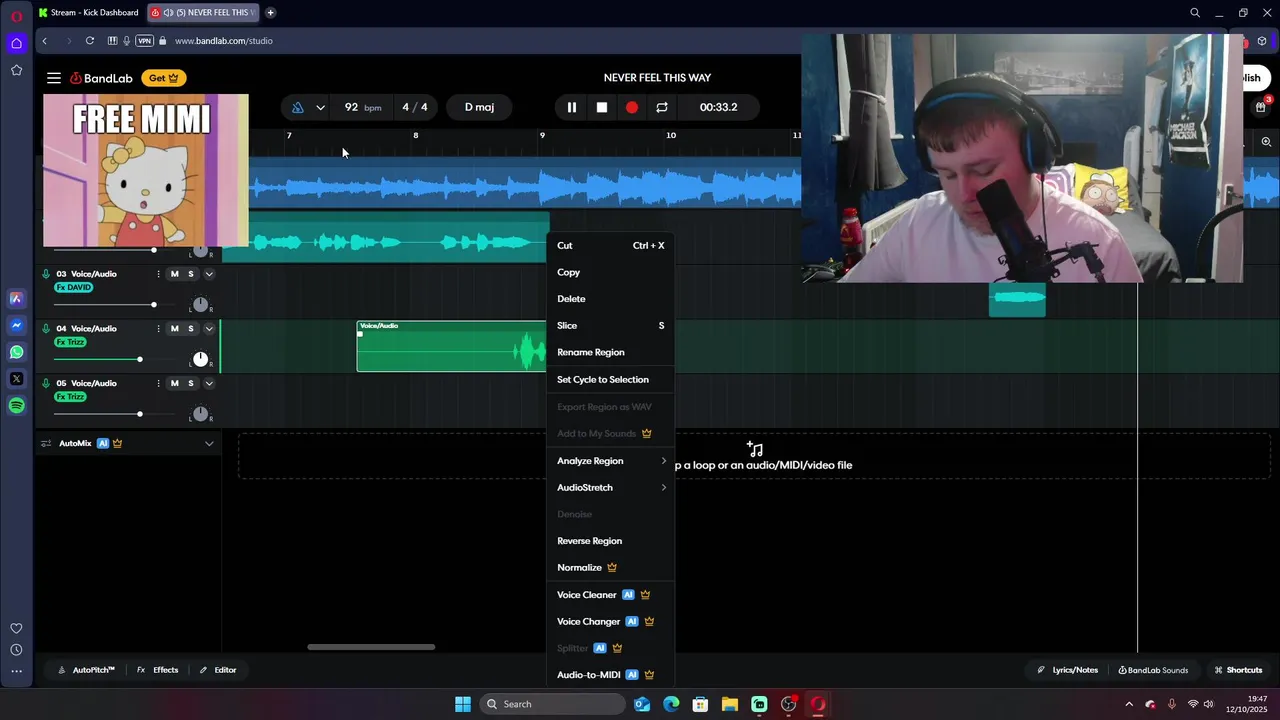Expand track 05 options chevron

[209, 383]
